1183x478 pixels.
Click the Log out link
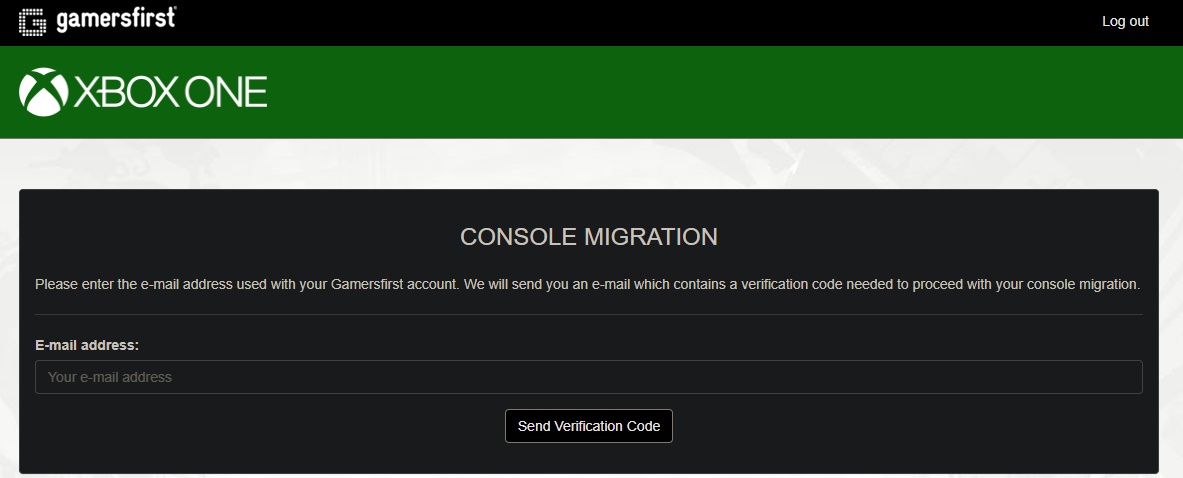tap(1125, 22)
